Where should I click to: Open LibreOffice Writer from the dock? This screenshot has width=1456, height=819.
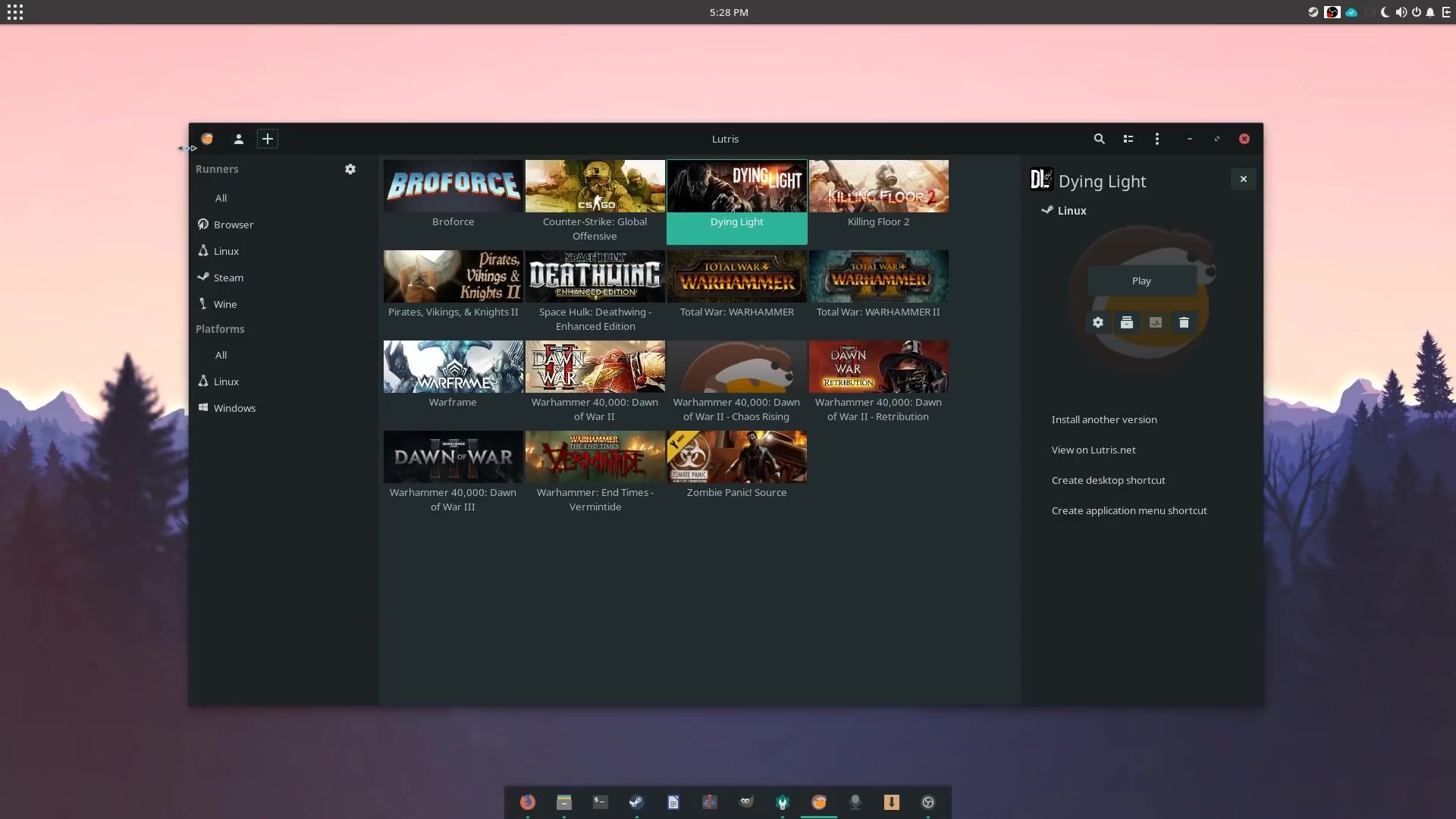[673, 802]
